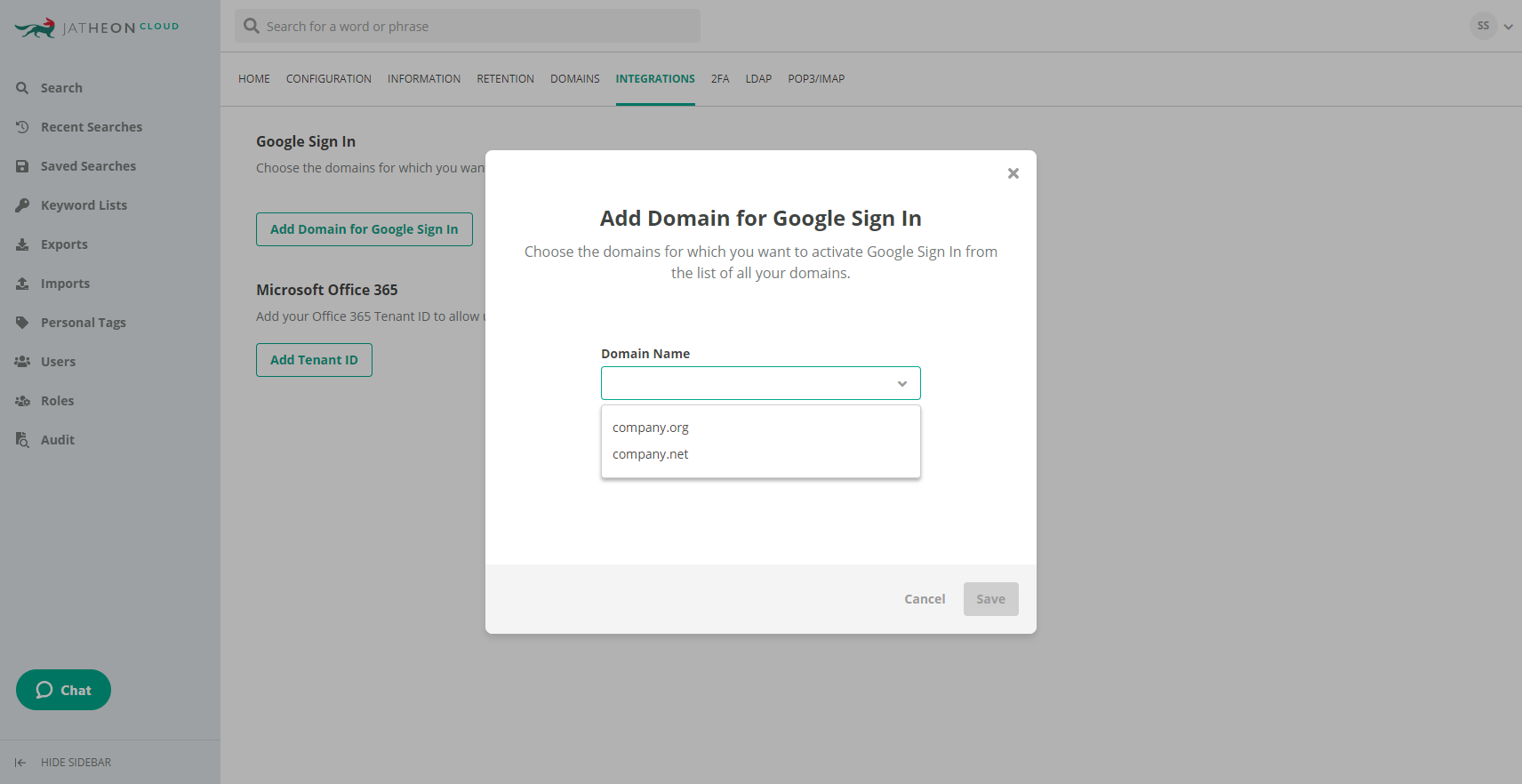Image resolution: width=1522 pixels, height=784 pixels.
Task: Click the Imports upload icon
Action: [22, 284]
